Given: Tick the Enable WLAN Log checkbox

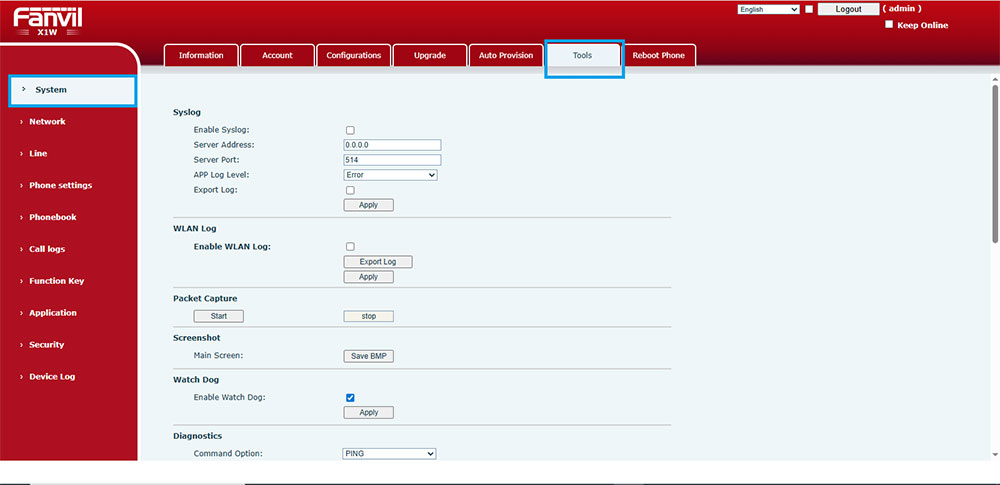Looking at the screenshot, I should click(x=350, y=246).
